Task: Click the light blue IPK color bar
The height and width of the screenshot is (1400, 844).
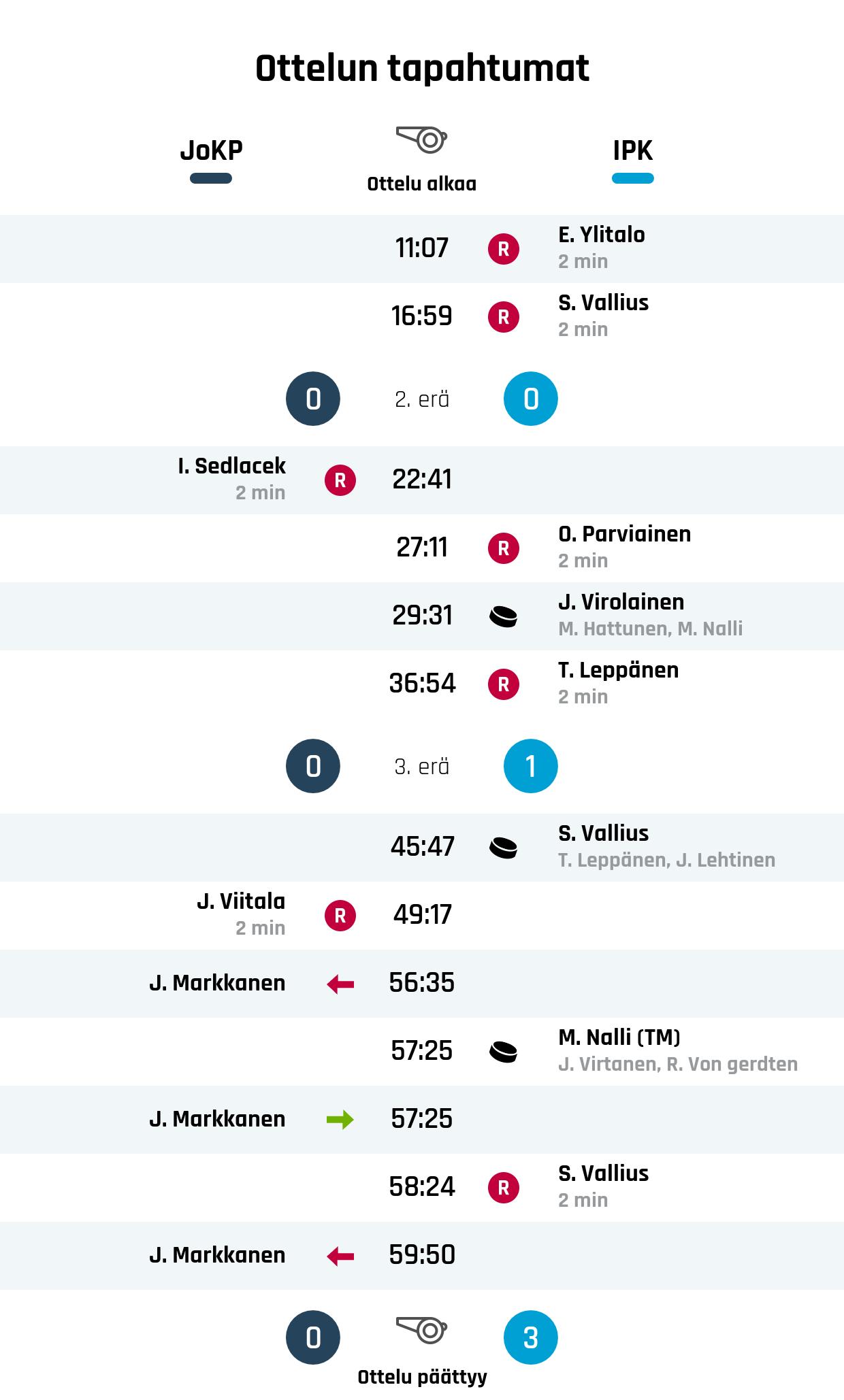Action: tap(633, 179)
